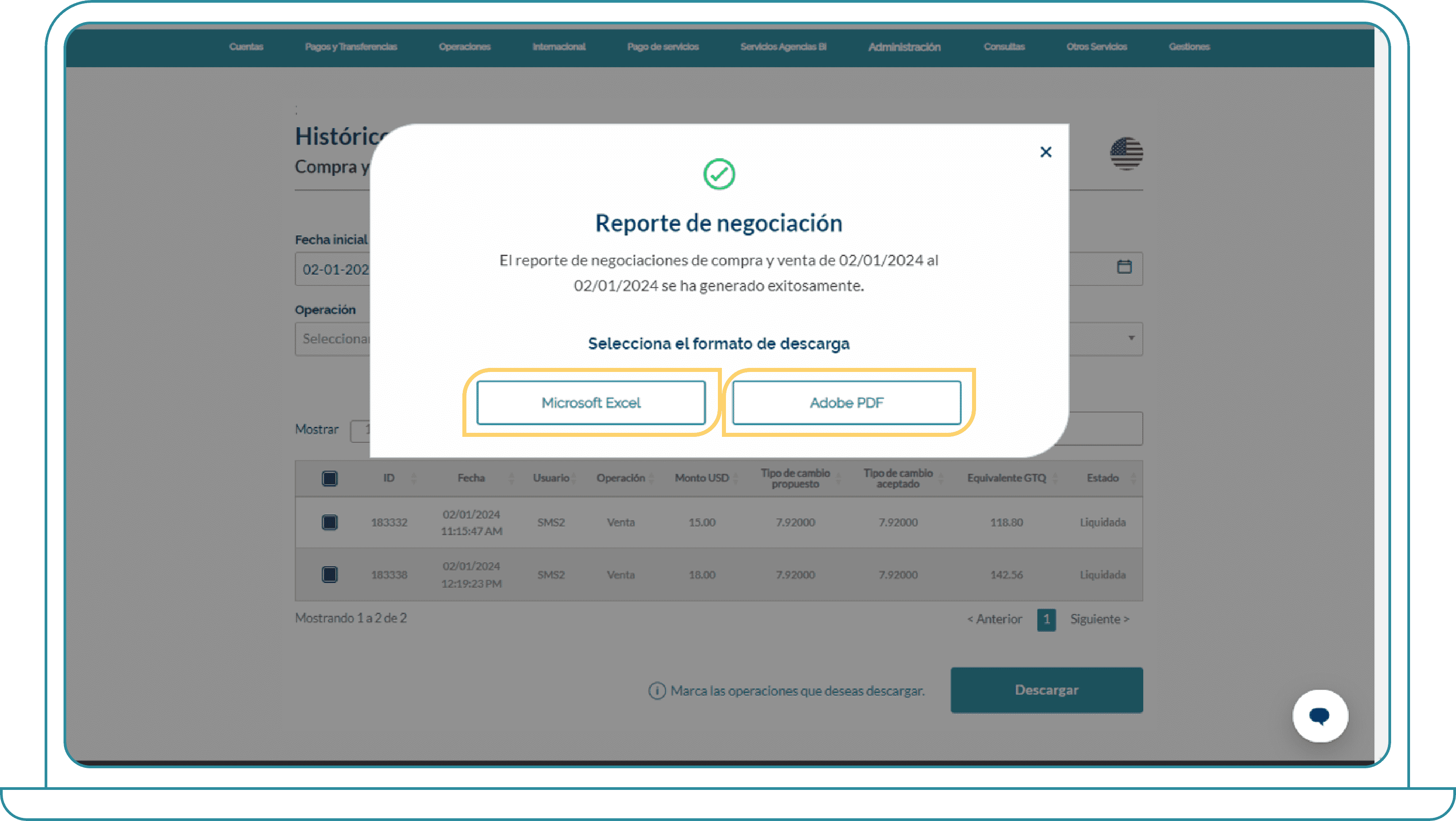
Task: Open the Cuentas menu
Action: (246, 46)
